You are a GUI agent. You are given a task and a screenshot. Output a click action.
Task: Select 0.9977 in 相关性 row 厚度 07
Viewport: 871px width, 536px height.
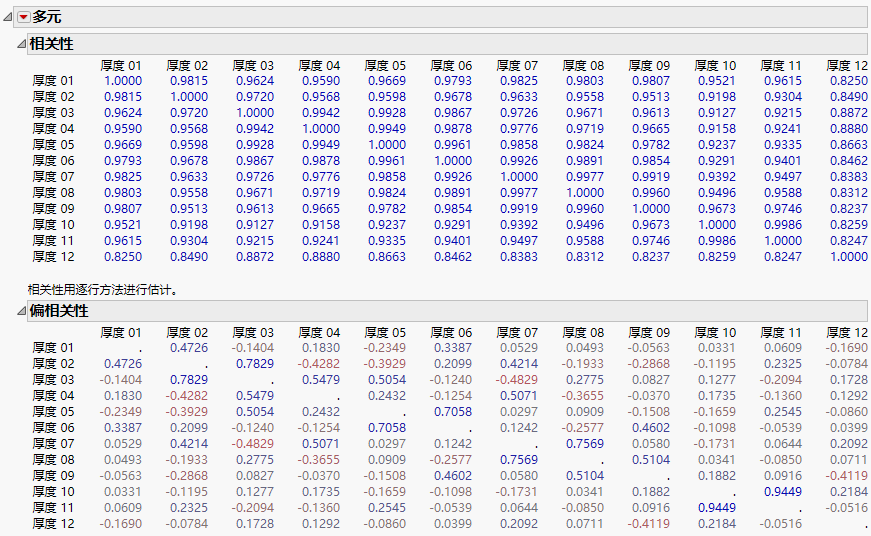coord(585,177)
